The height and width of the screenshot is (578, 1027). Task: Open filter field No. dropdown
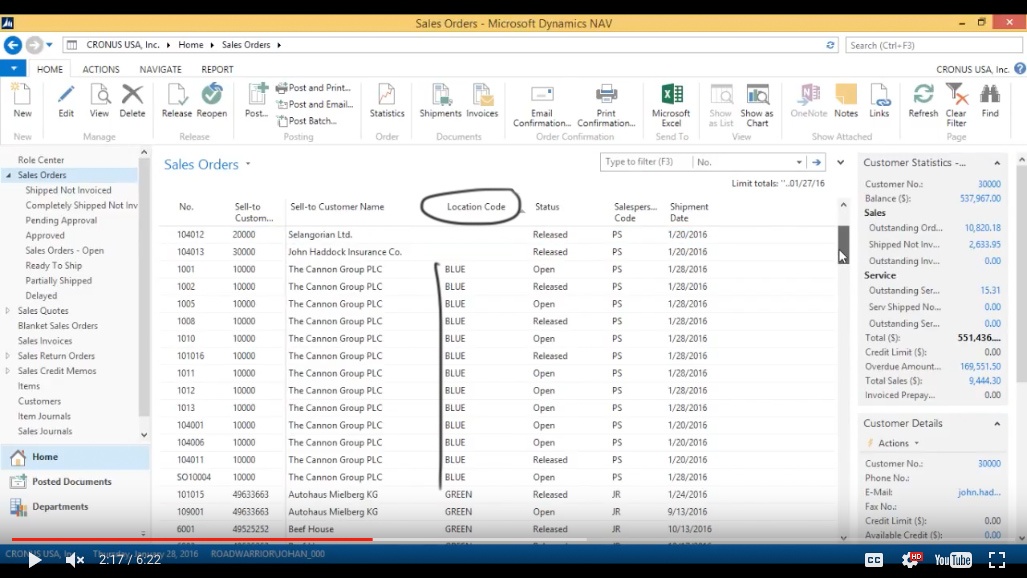(798, 162)
